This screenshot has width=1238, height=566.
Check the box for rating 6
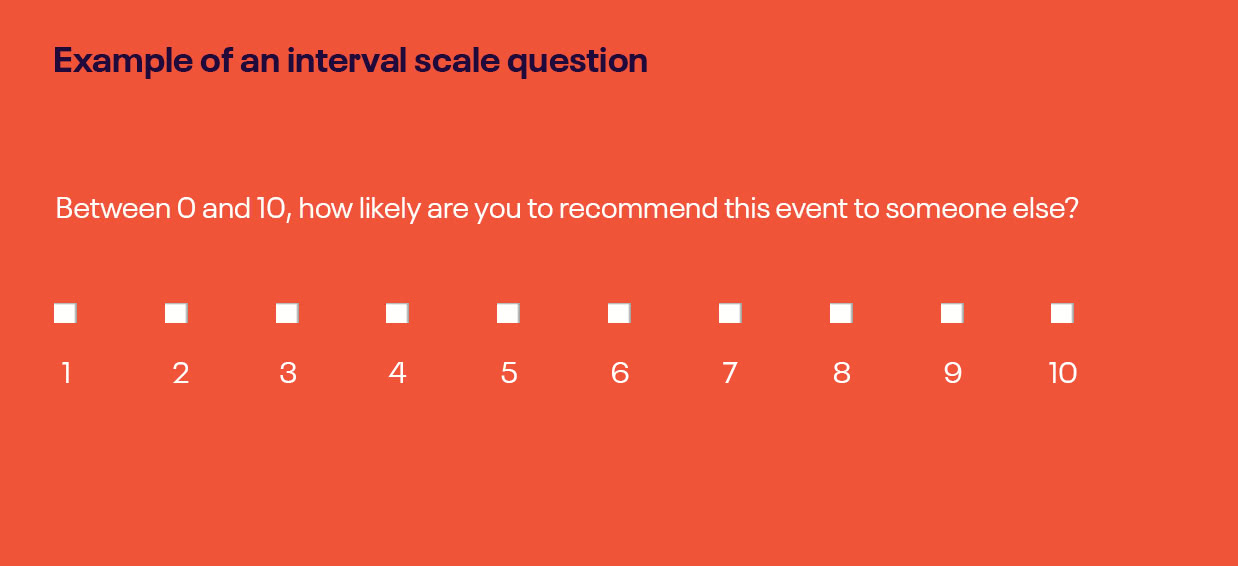click(x=619, y=313)
